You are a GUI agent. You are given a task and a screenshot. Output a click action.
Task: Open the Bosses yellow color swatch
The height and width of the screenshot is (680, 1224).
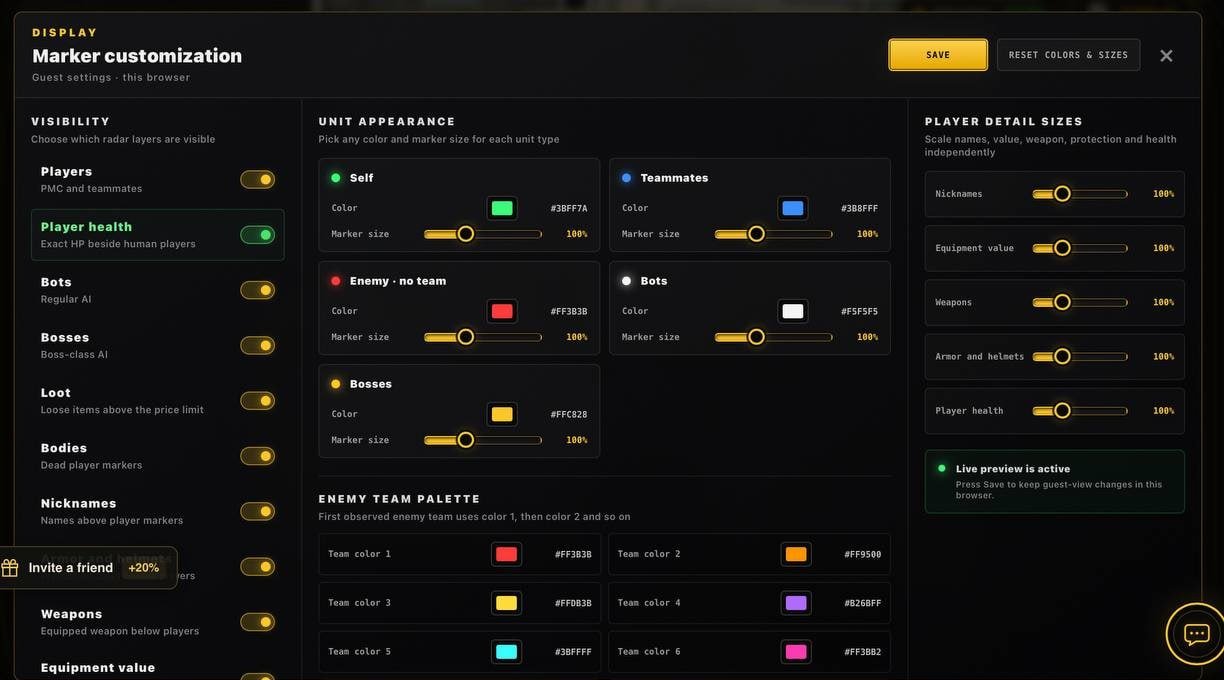[502, 414]
